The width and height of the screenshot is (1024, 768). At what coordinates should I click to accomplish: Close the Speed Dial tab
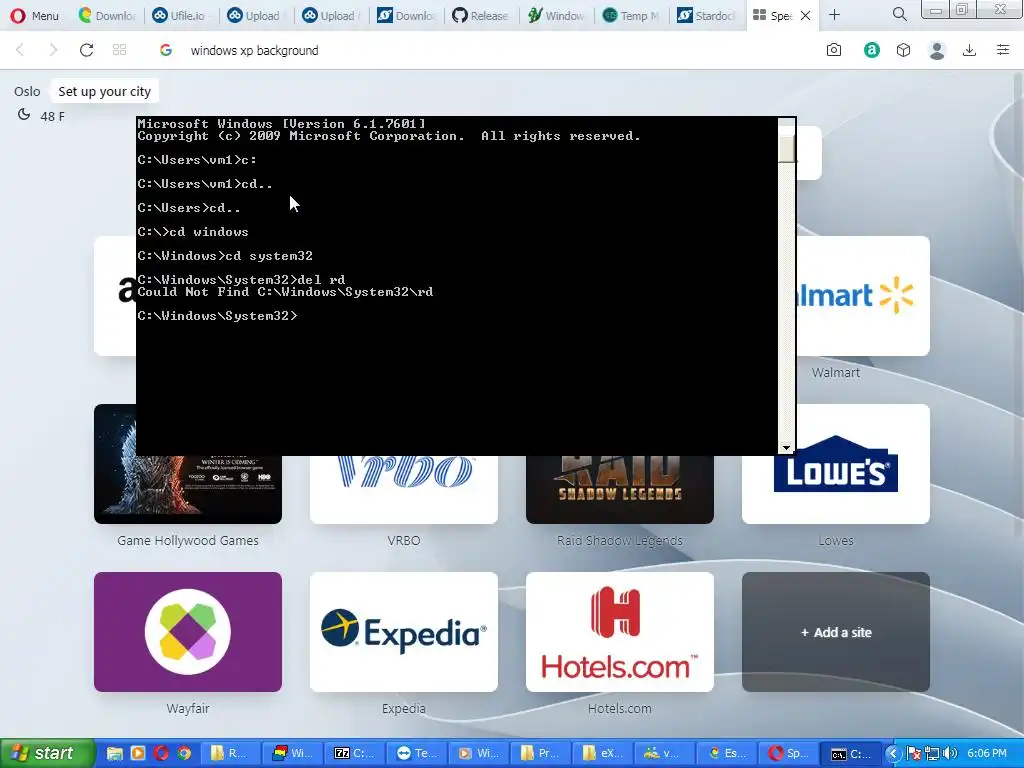point(806,16)
